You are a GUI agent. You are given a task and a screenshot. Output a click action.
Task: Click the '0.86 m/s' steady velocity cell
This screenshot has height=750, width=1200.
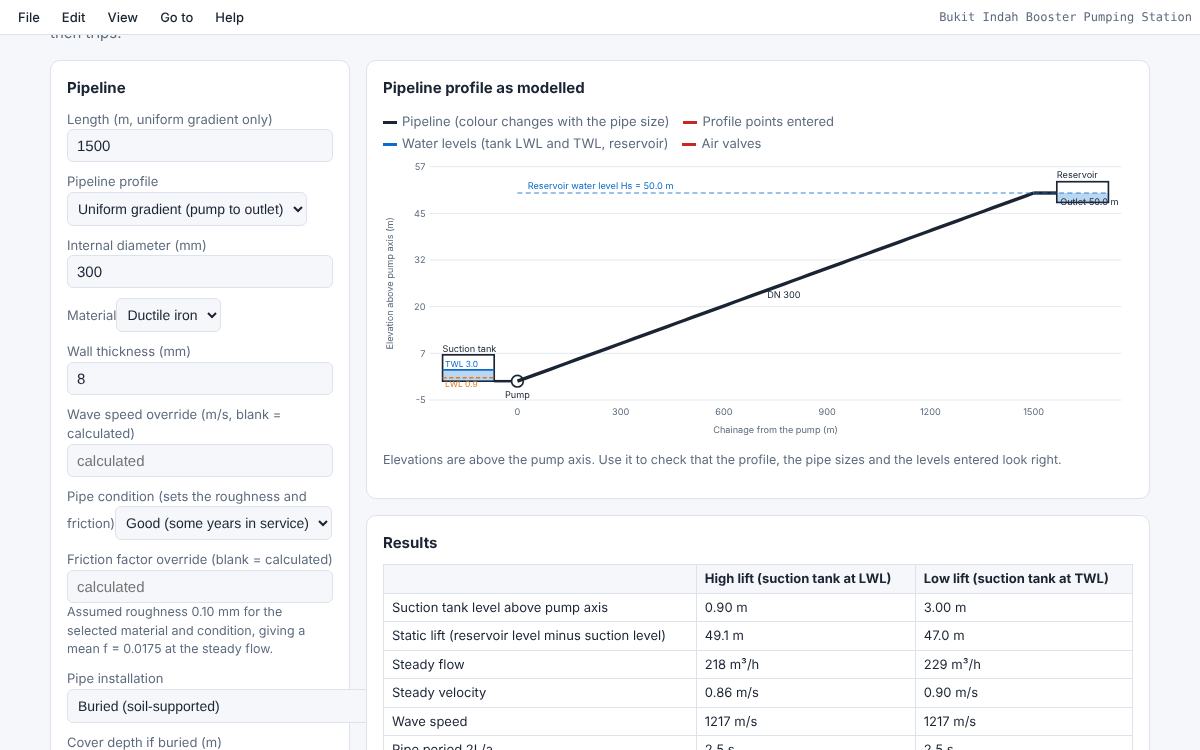[806, 693]
